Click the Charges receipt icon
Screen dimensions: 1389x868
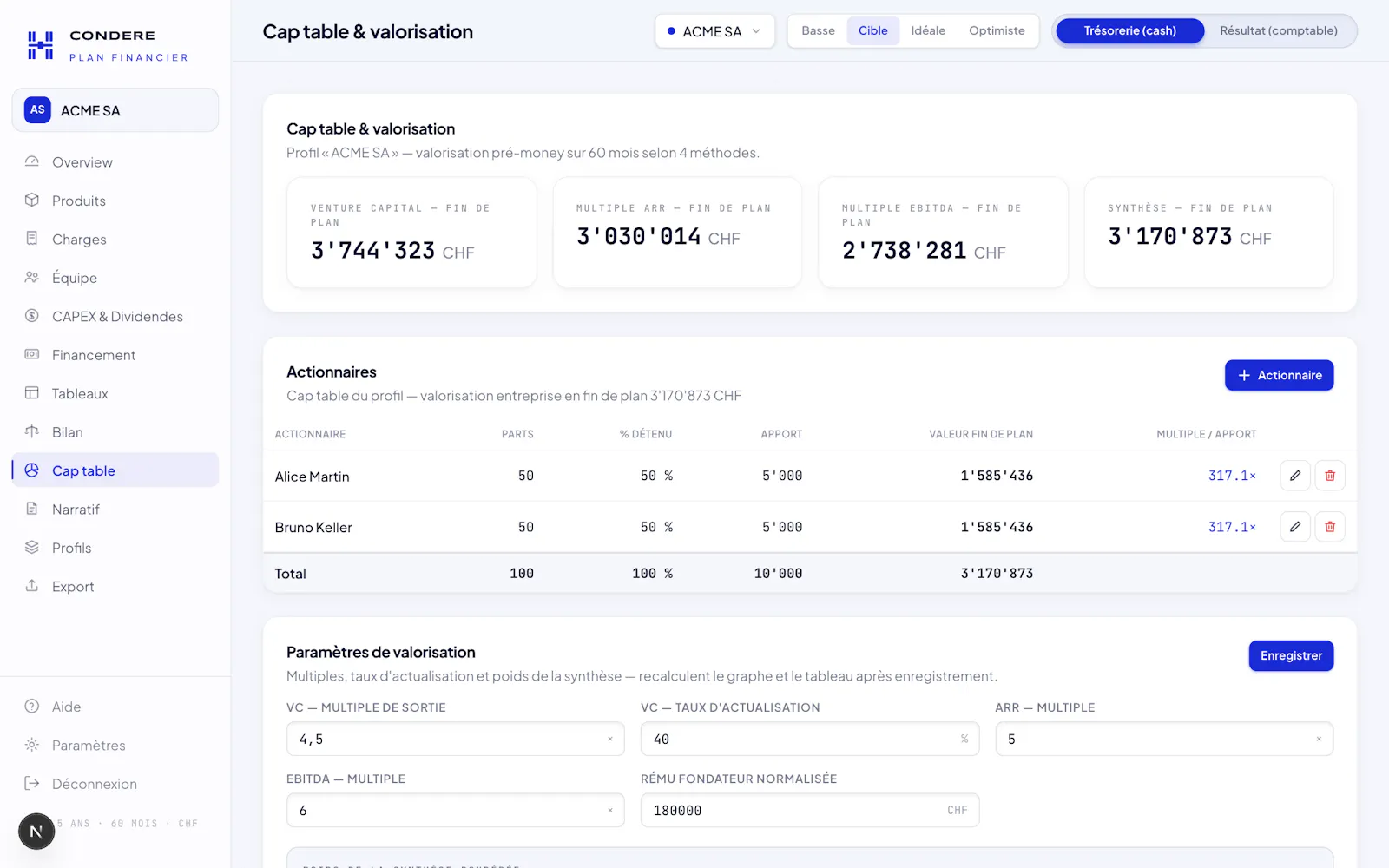[32, 239]
